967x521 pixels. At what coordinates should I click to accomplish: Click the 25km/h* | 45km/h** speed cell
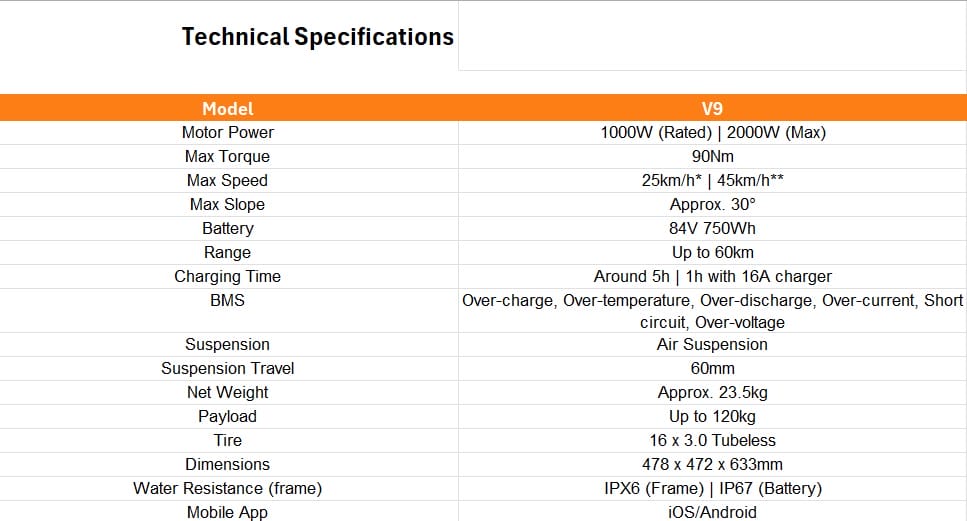[x=712, y=180]
